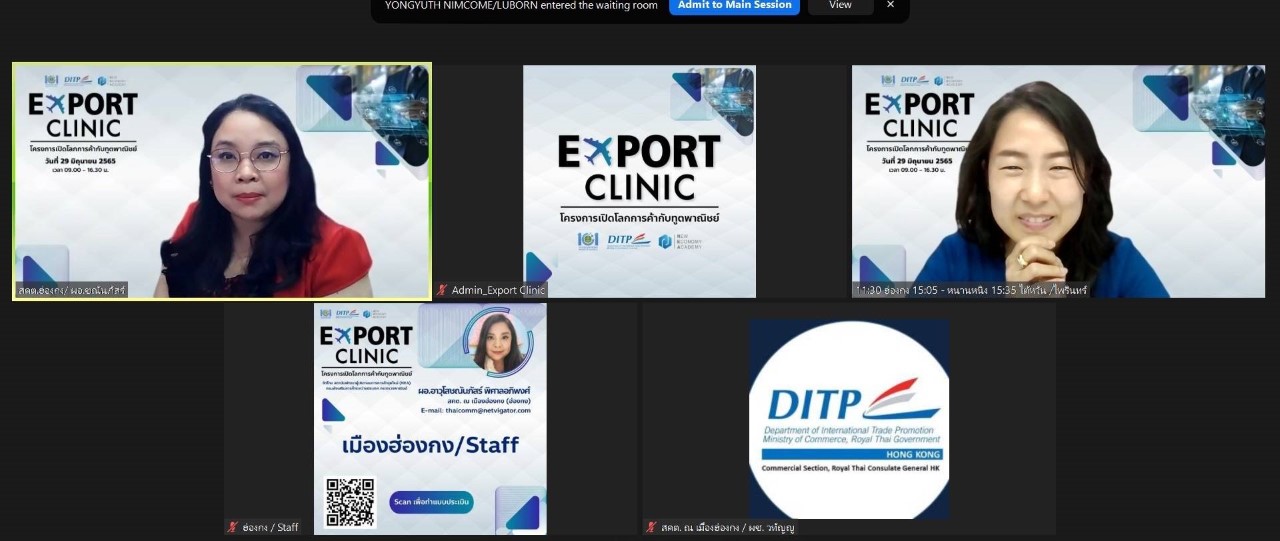This screenshot has width=1280, height=541.
Task: Select the highlighted speaker tile with the woman in red
Action: point(222,181)
